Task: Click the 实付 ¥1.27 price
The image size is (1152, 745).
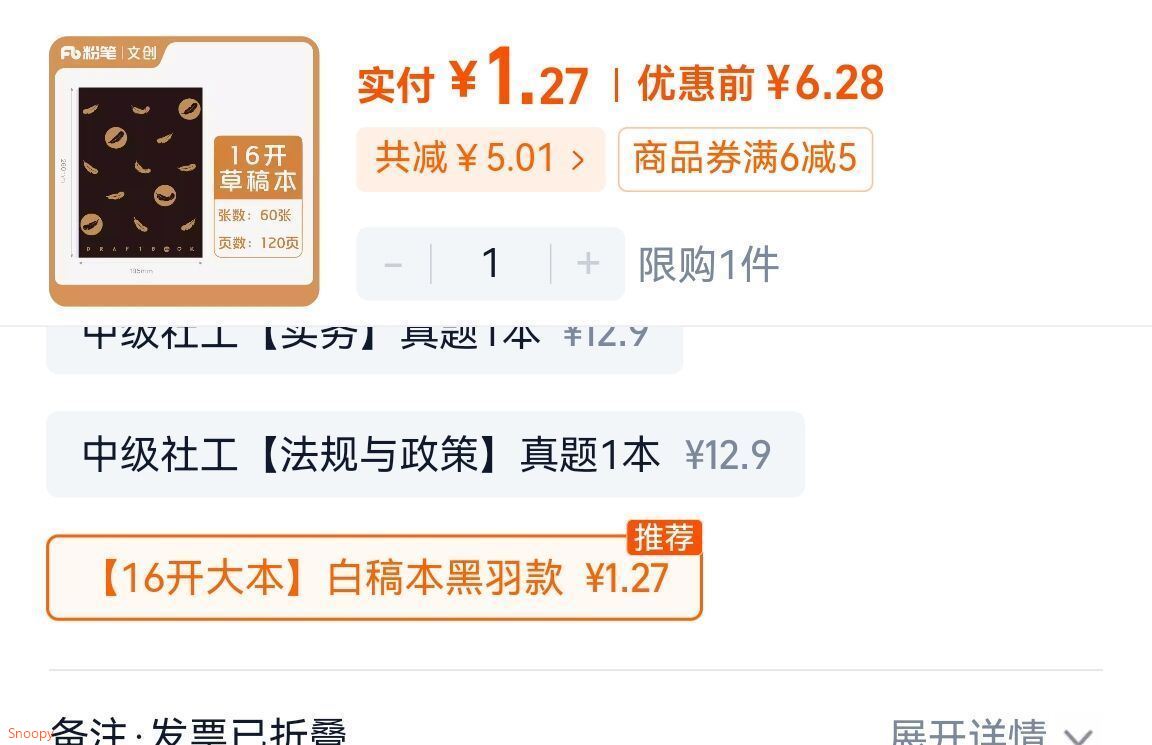Action: [472, 79]
